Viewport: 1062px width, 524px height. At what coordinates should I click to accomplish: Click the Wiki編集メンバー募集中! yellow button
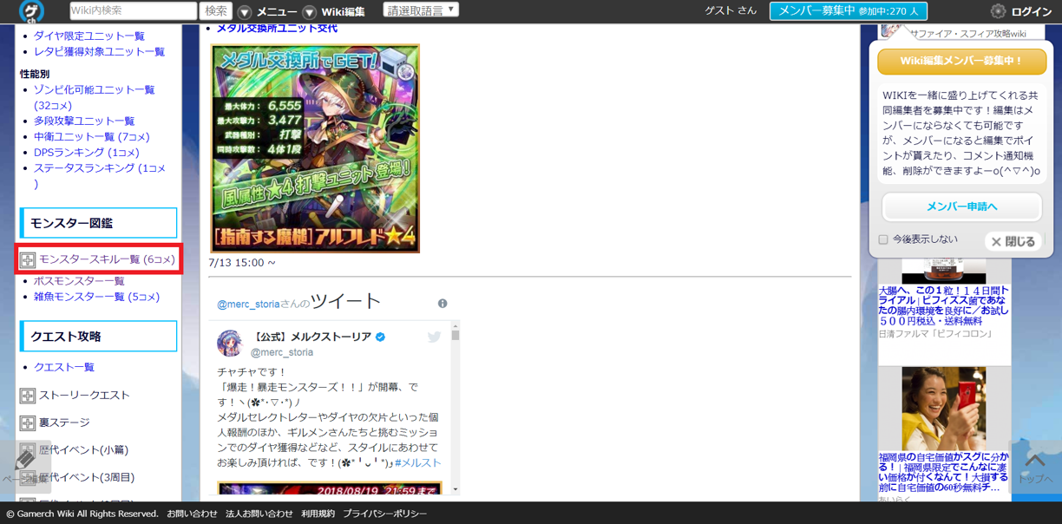(x=962, y=61)
